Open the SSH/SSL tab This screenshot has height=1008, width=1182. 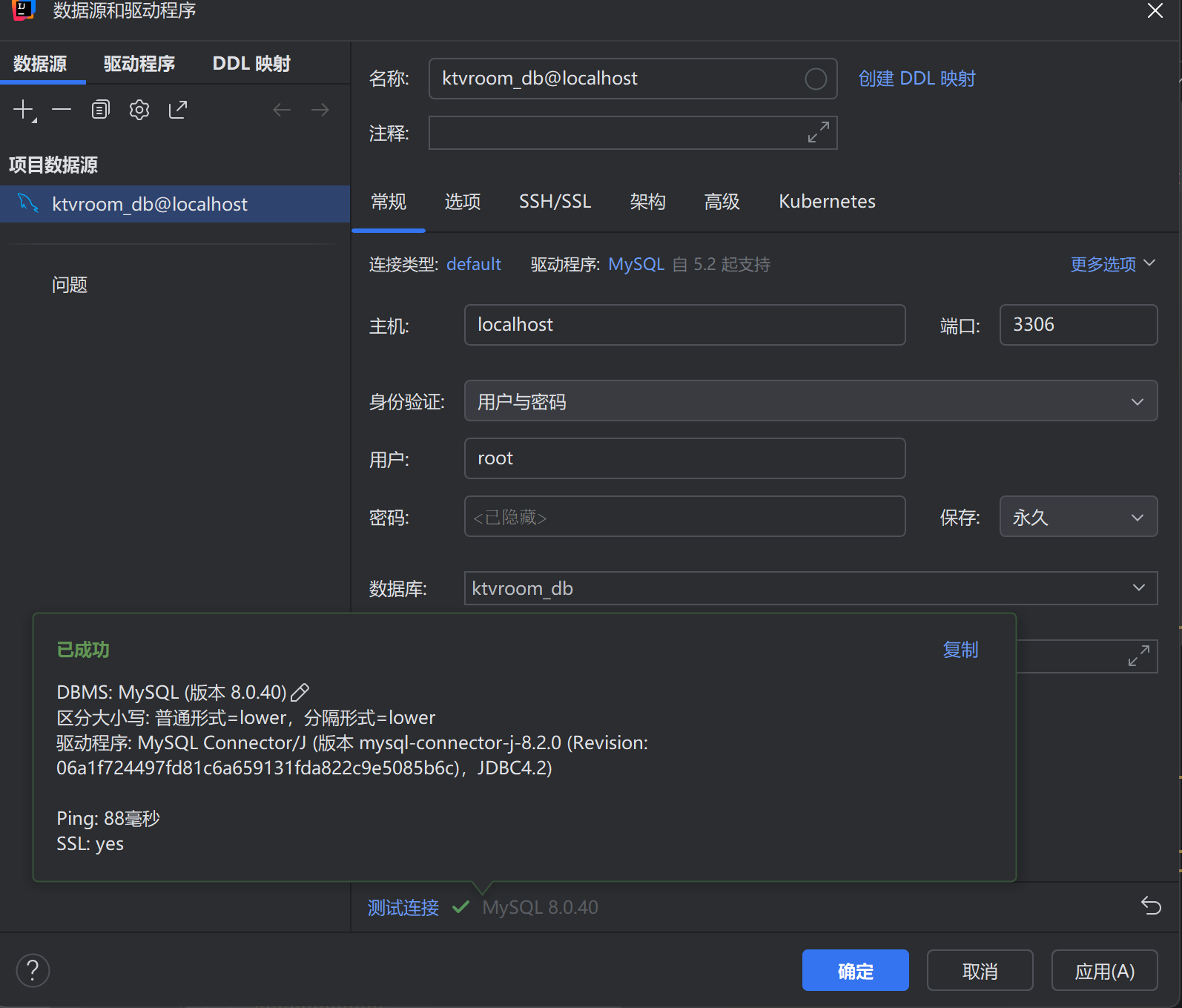click(x=555, y=202)
